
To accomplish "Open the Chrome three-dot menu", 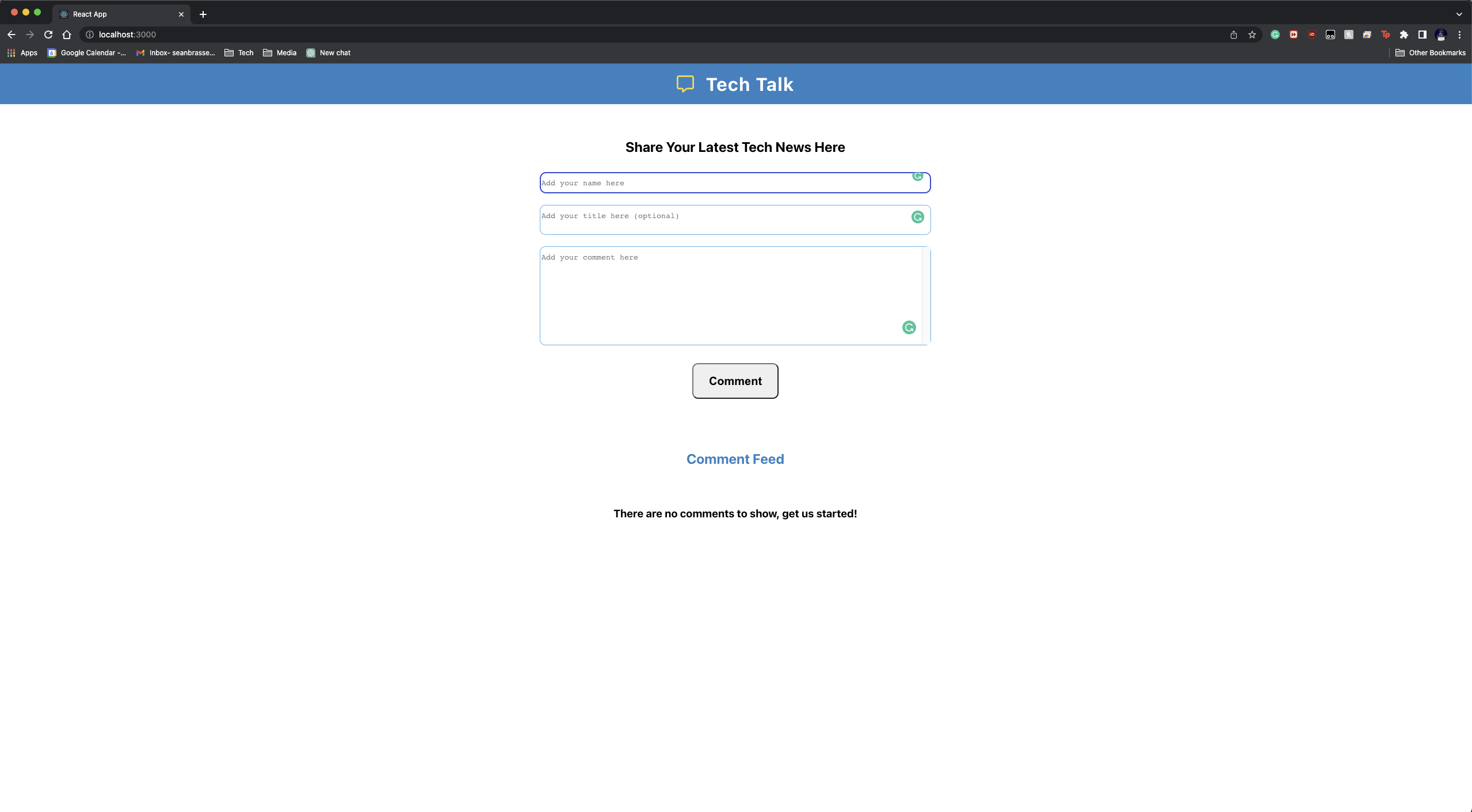I will (x=1460, y=35).
